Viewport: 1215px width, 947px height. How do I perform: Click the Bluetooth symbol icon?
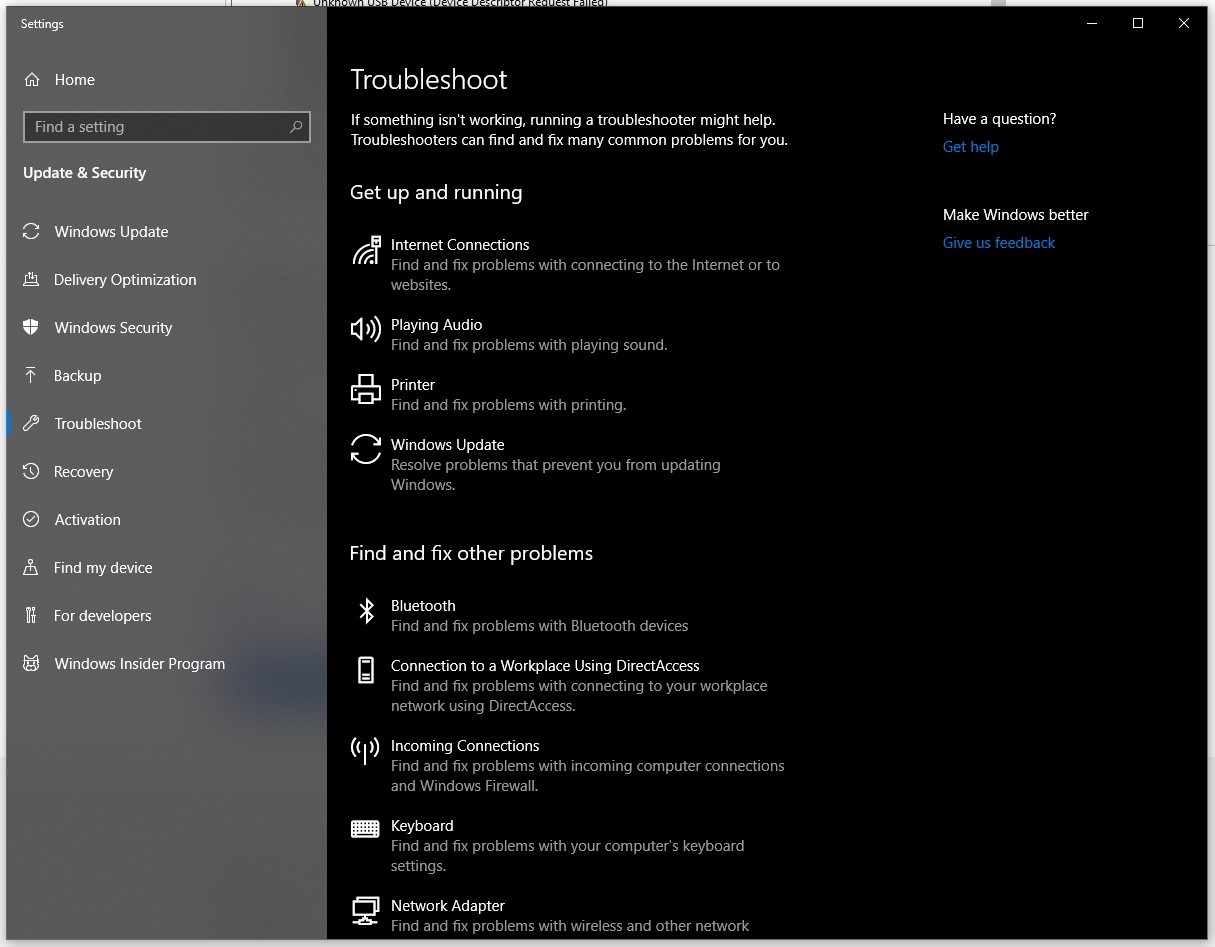tap(366, 610)
